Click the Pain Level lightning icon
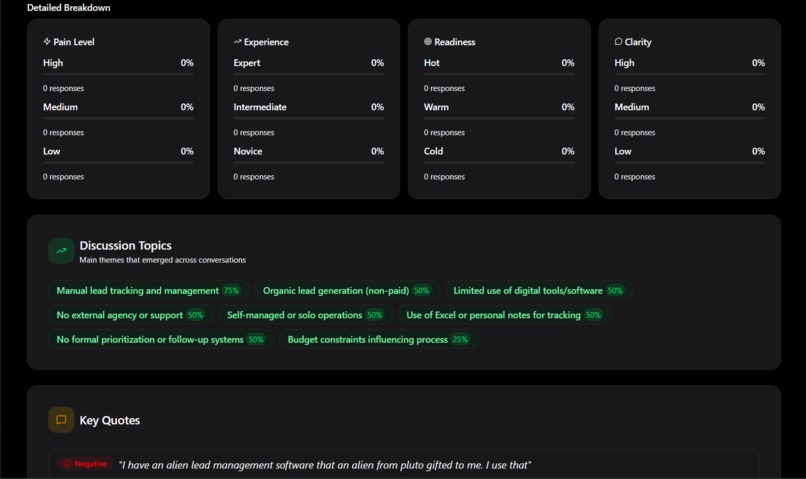The width and height of the screenshot is (806, 479). (47, 42)
